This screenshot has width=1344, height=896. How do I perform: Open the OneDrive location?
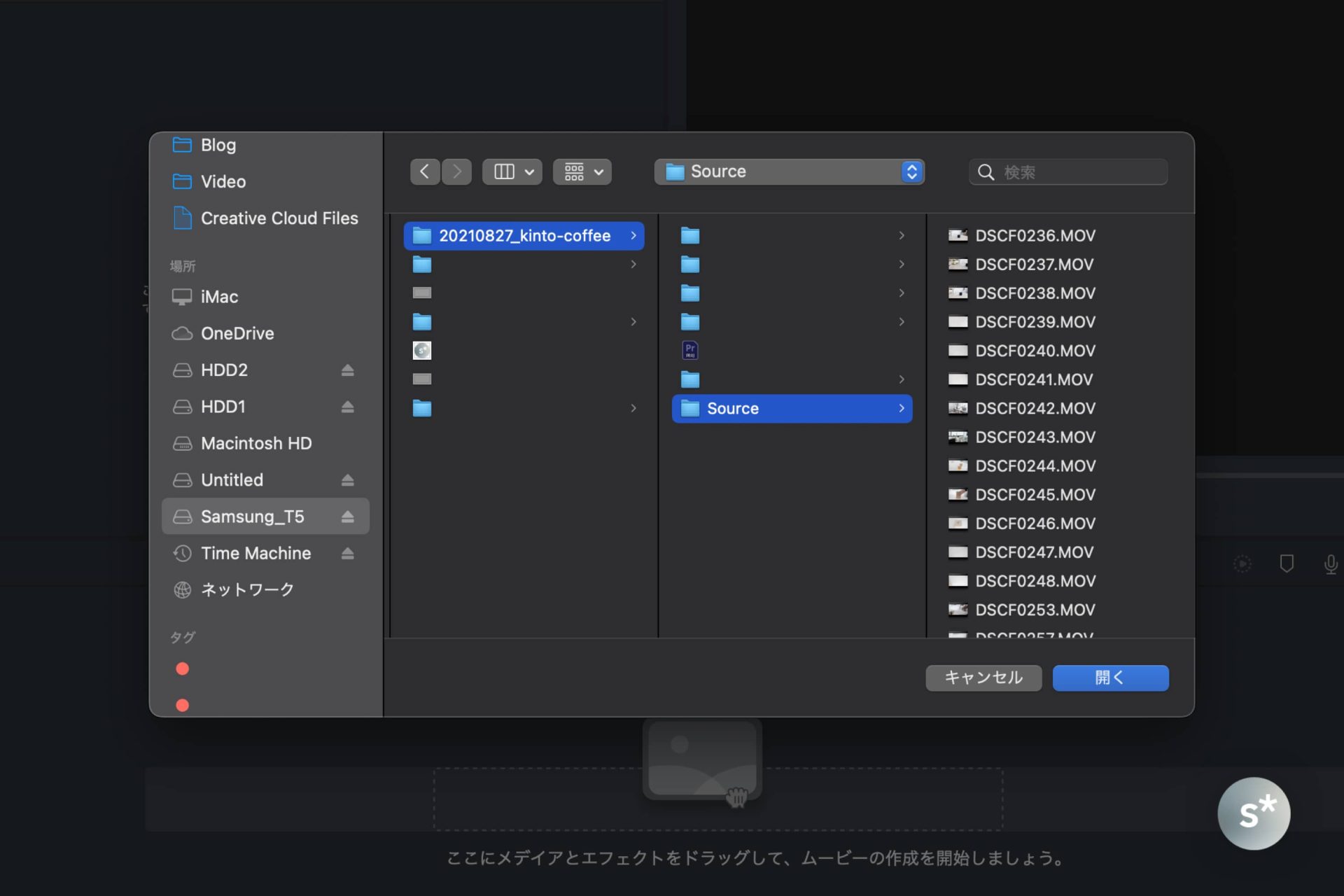pyautogui.click(x=237, y=333)
